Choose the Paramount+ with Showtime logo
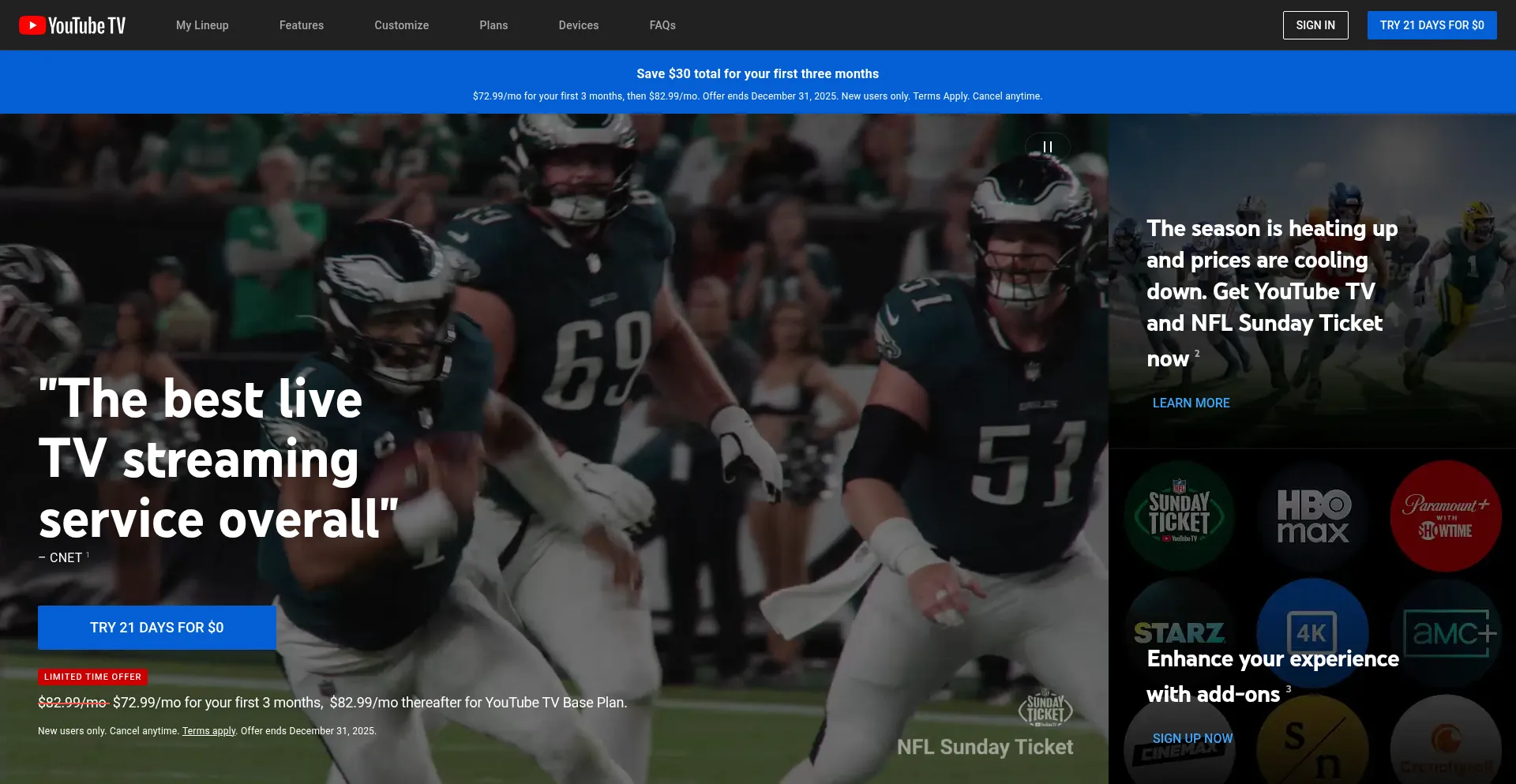 (1445, 516)
